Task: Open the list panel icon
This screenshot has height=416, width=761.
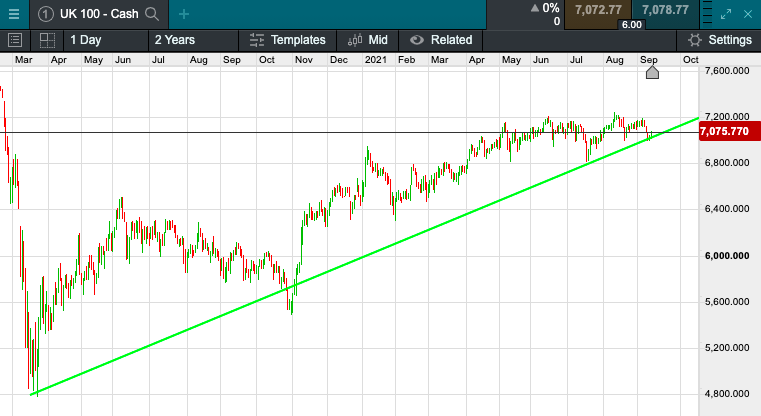Action: [14, 40]
